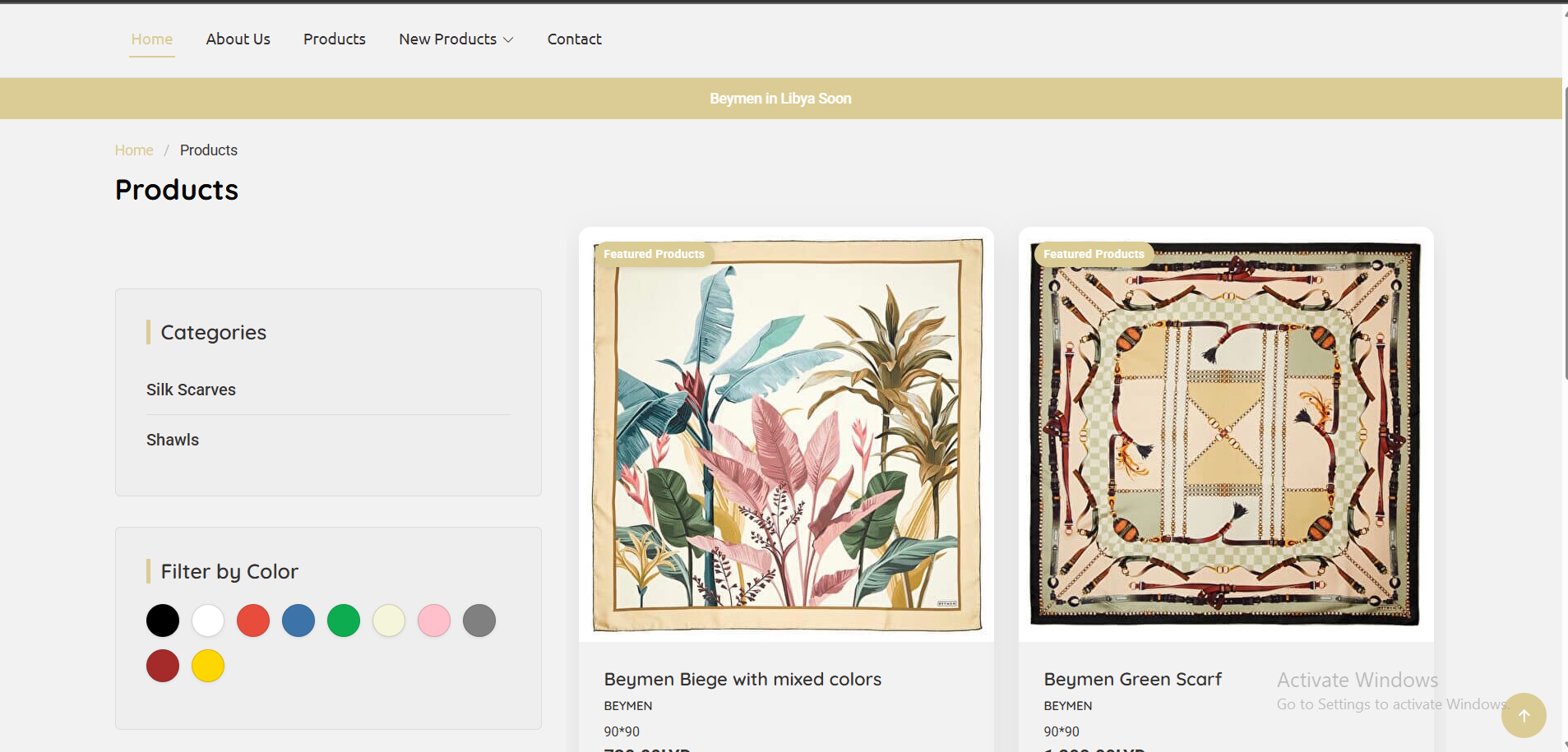This screenshot has width=1568, height=752.
Task: Open the Beymen Biege floral scarf image
Action: (786, 435)
